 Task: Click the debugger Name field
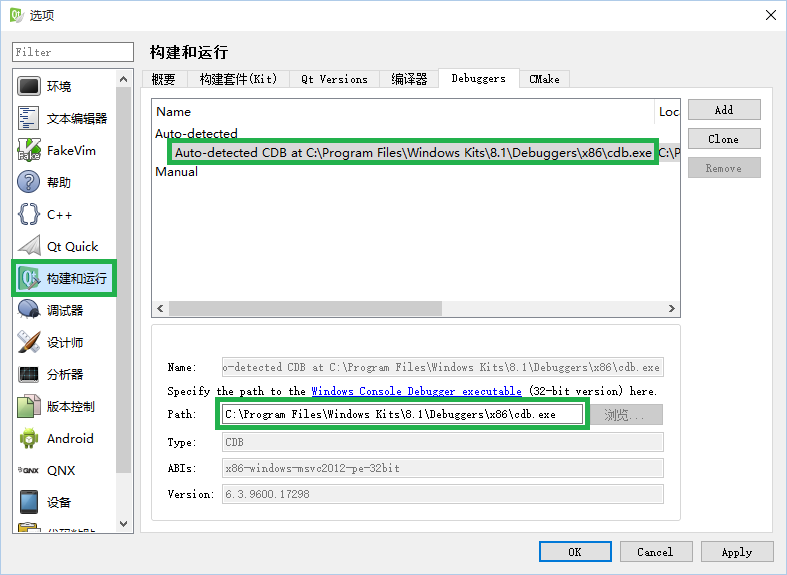(443, 367)
